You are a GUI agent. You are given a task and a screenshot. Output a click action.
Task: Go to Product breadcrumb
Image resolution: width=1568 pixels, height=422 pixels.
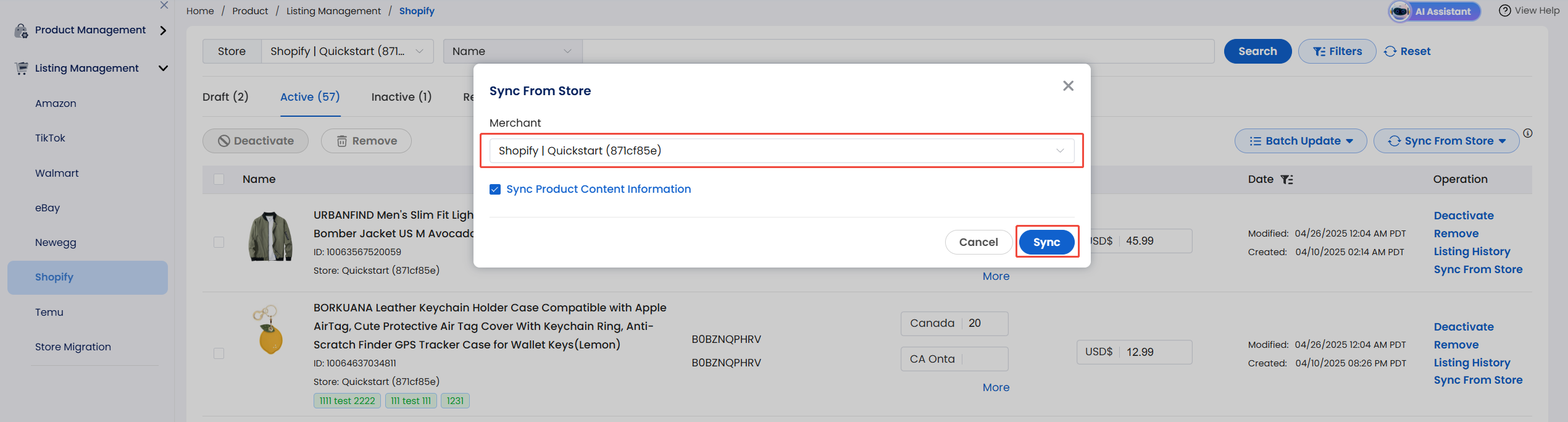(250, 11)
